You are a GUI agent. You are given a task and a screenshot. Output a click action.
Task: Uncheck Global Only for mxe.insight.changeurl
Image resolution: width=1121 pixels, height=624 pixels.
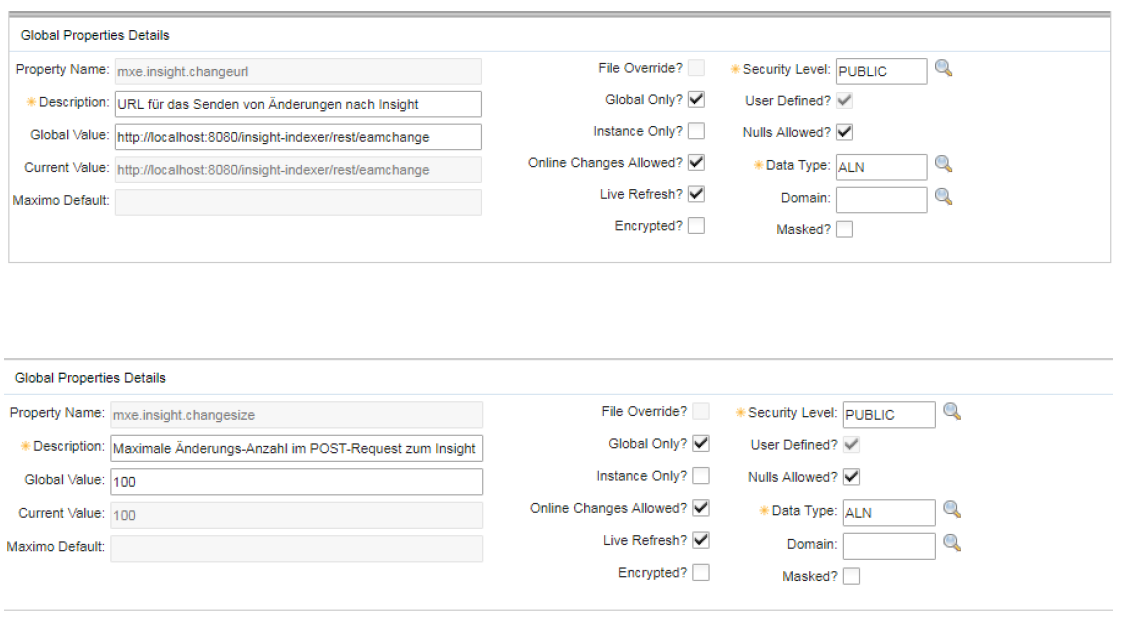[697, 100]
